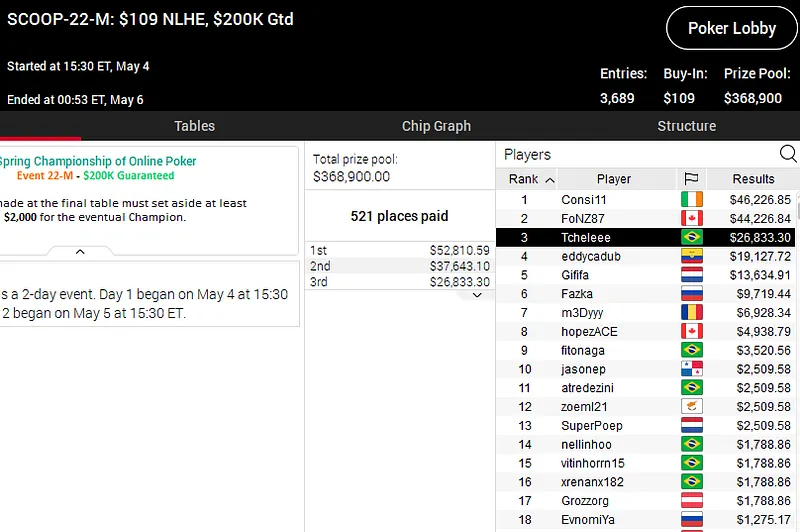Sort by the Player column header
Viewport: 800px width, 532px height.
[613, 179]
